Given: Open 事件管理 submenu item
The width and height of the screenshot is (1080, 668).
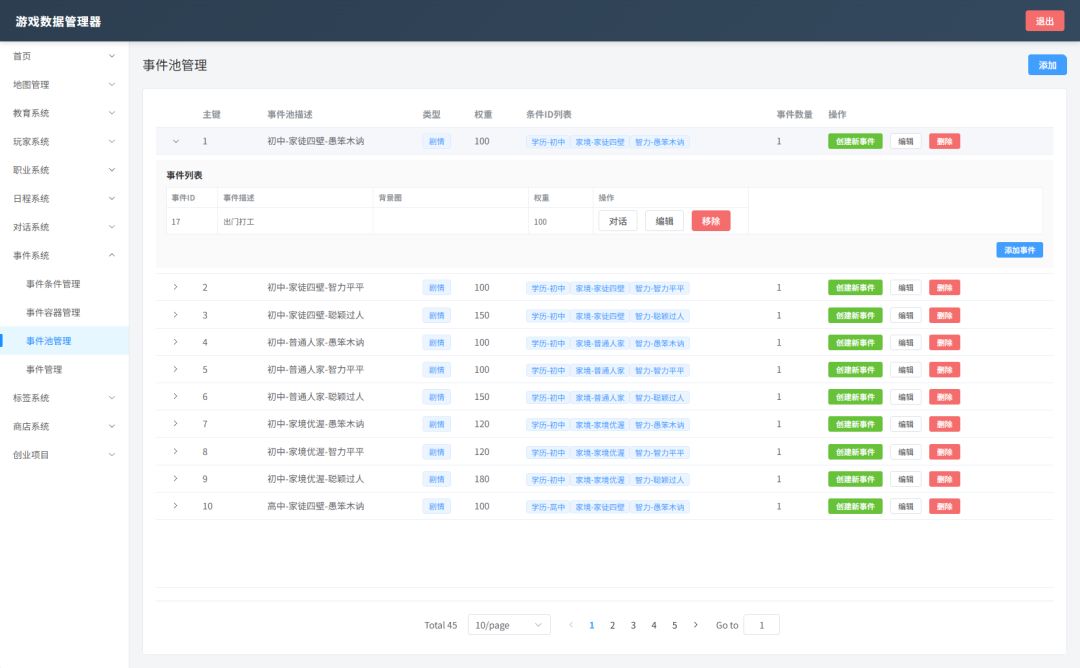Looking at the screenshot, I should (x=64, y=369).
